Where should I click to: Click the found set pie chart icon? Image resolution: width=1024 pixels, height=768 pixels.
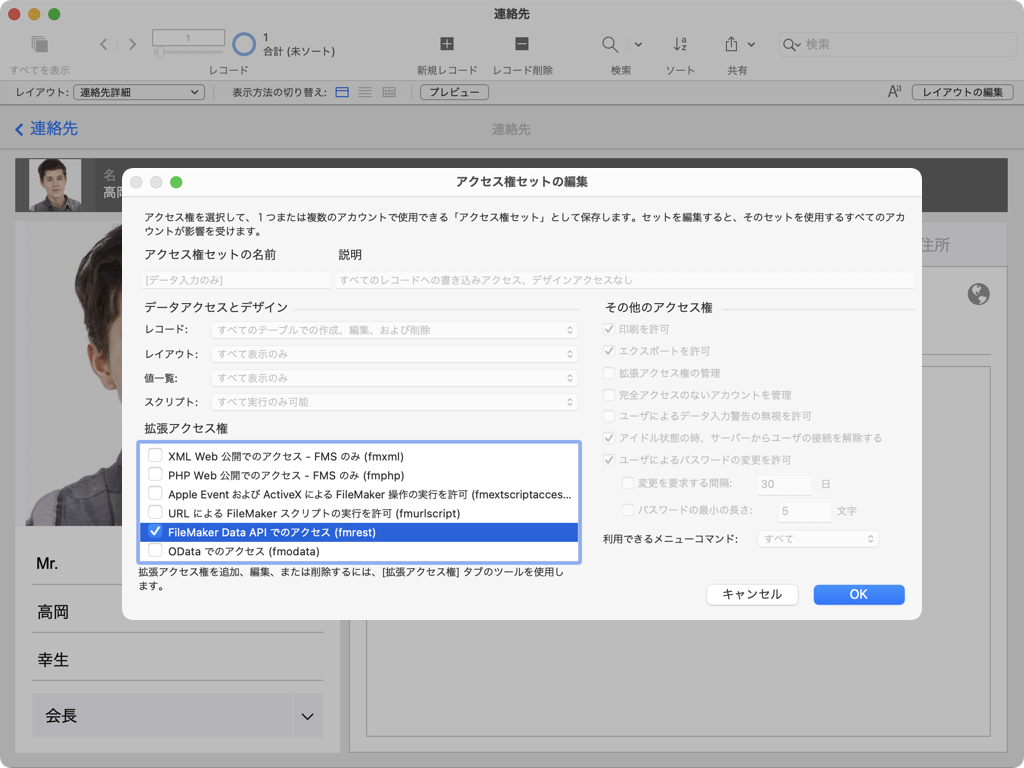(244, 44)
